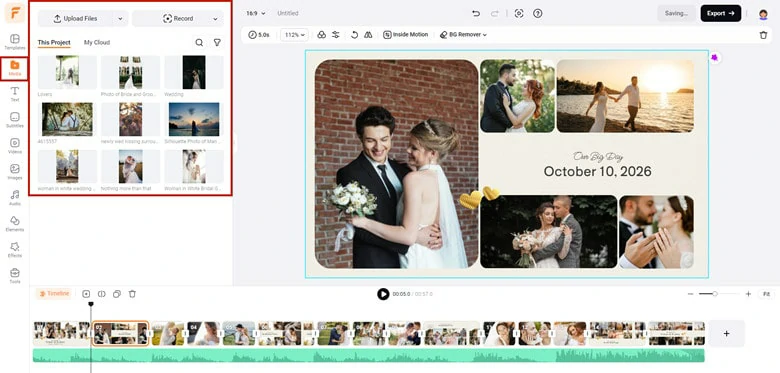
Task: Select the Woman in White Bridal thumbnail
Action: tap(194, 167)
